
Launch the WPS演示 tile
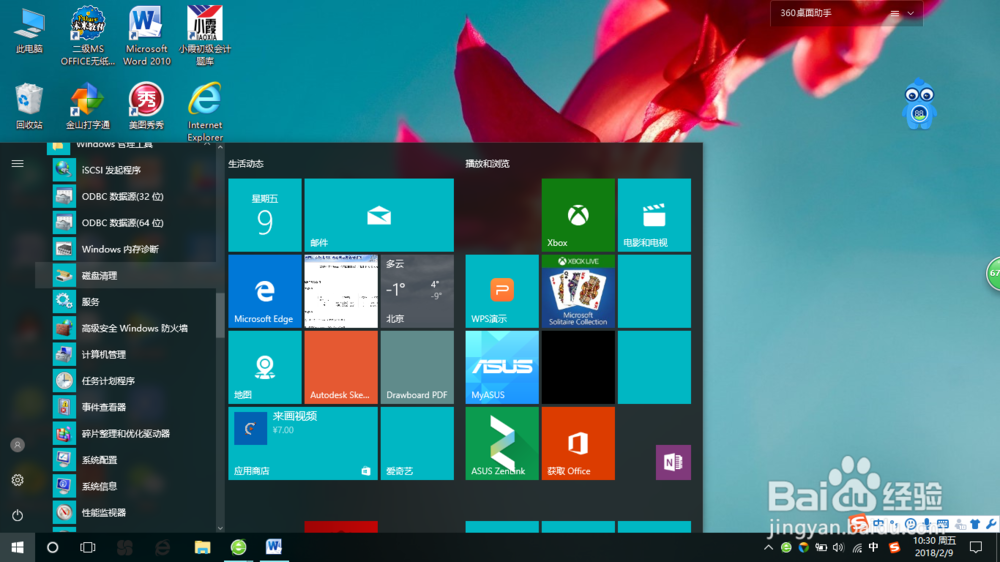(x=502, y=291)
